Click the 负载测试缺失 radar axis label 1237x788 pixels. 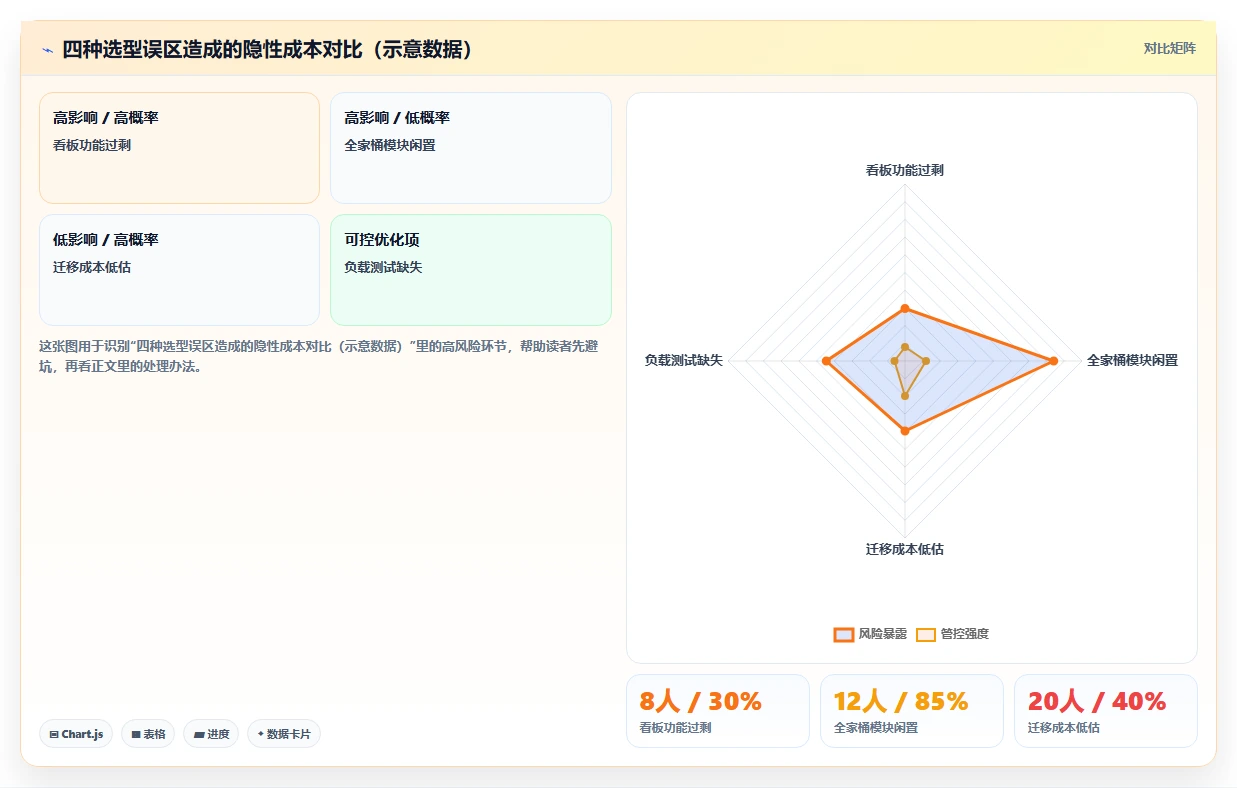(x=683, y=360)
